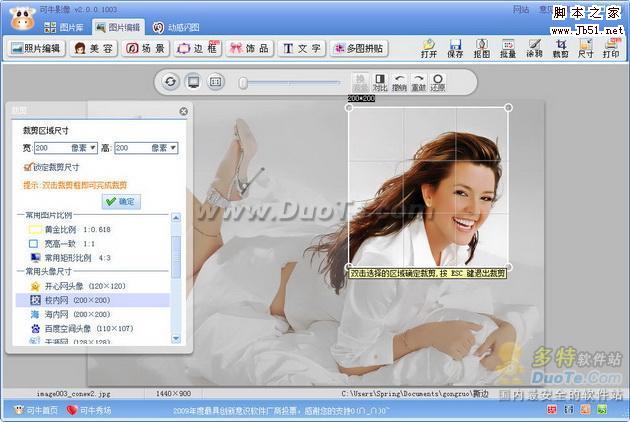
Task: Click the 重做 (Redo) arrow icon
Action: (418, 82)
